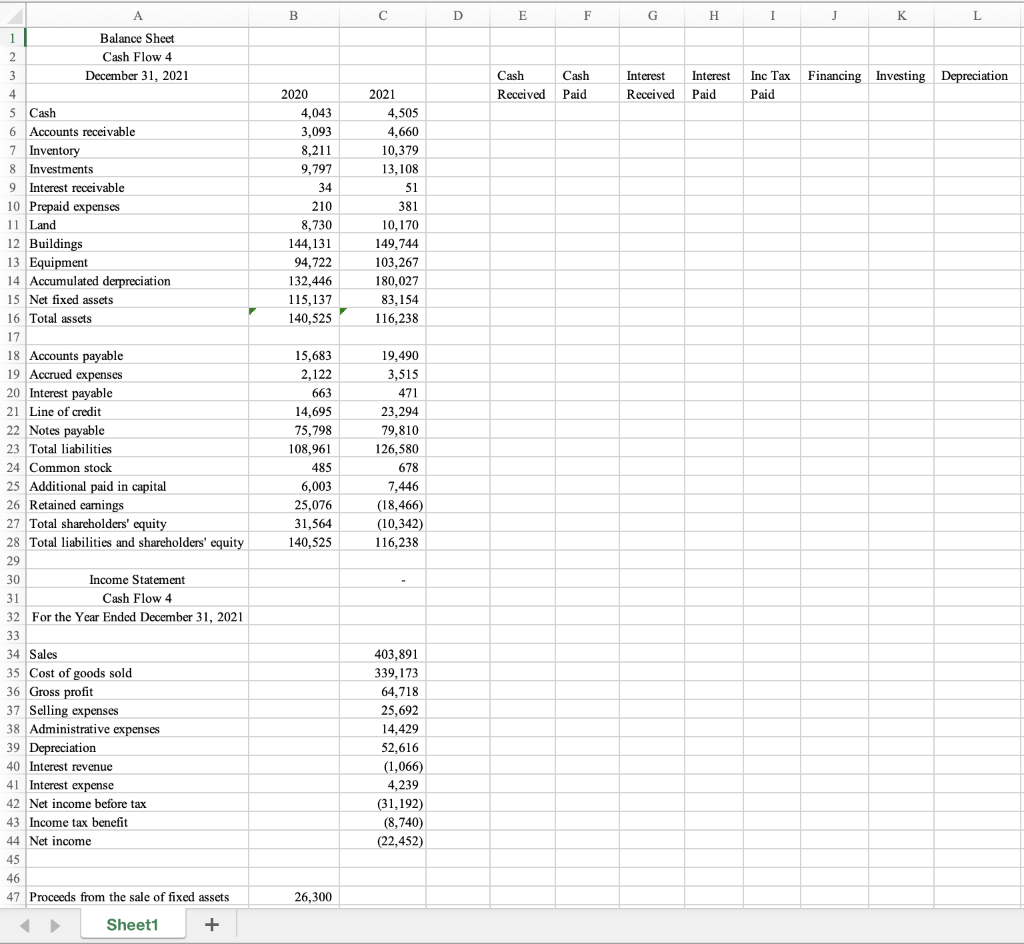This screenshot has width=1024, height=944.
Task: Click Interest expense label
Action: click(x=72, y=785)
